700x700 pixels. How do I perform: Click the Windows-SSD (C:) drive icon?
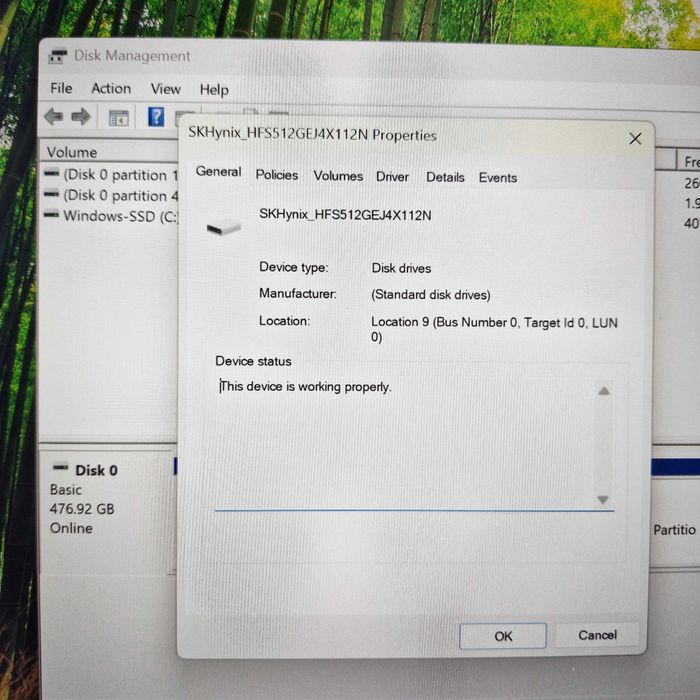click(51, 215)
